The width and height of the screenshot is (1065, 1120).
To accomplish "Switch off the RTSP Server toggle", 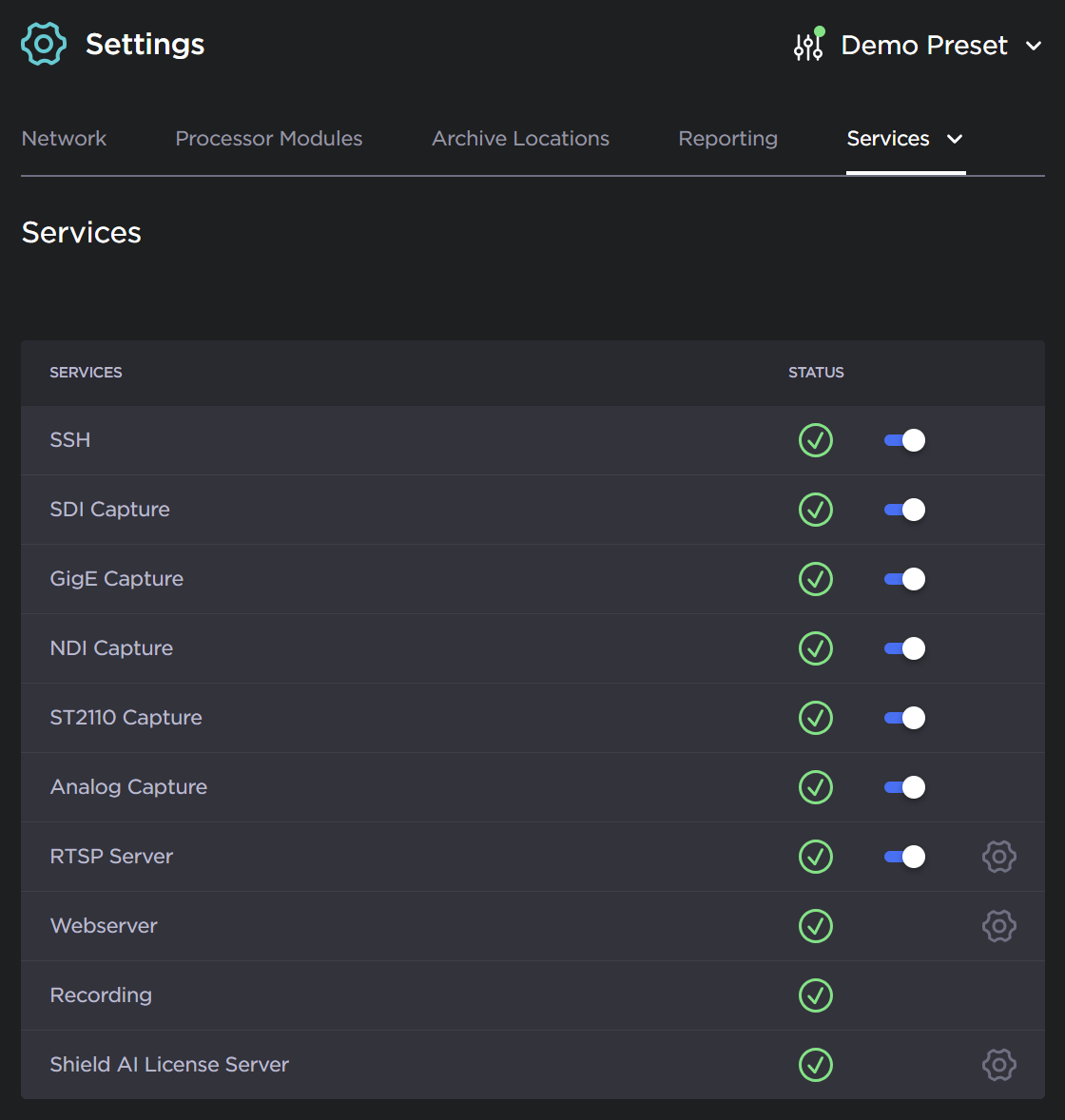I will coord(904,857).
